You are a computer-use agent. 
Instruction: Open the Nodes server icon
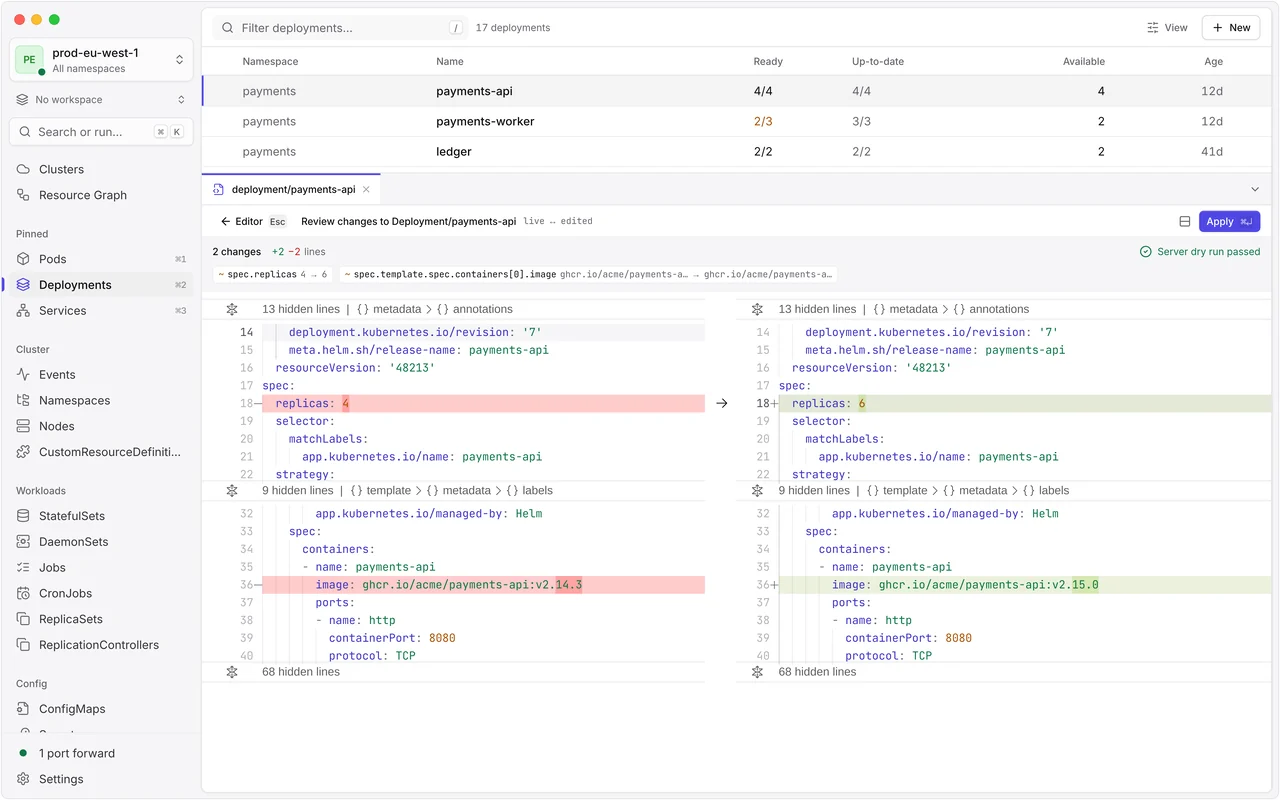[23, 426]
